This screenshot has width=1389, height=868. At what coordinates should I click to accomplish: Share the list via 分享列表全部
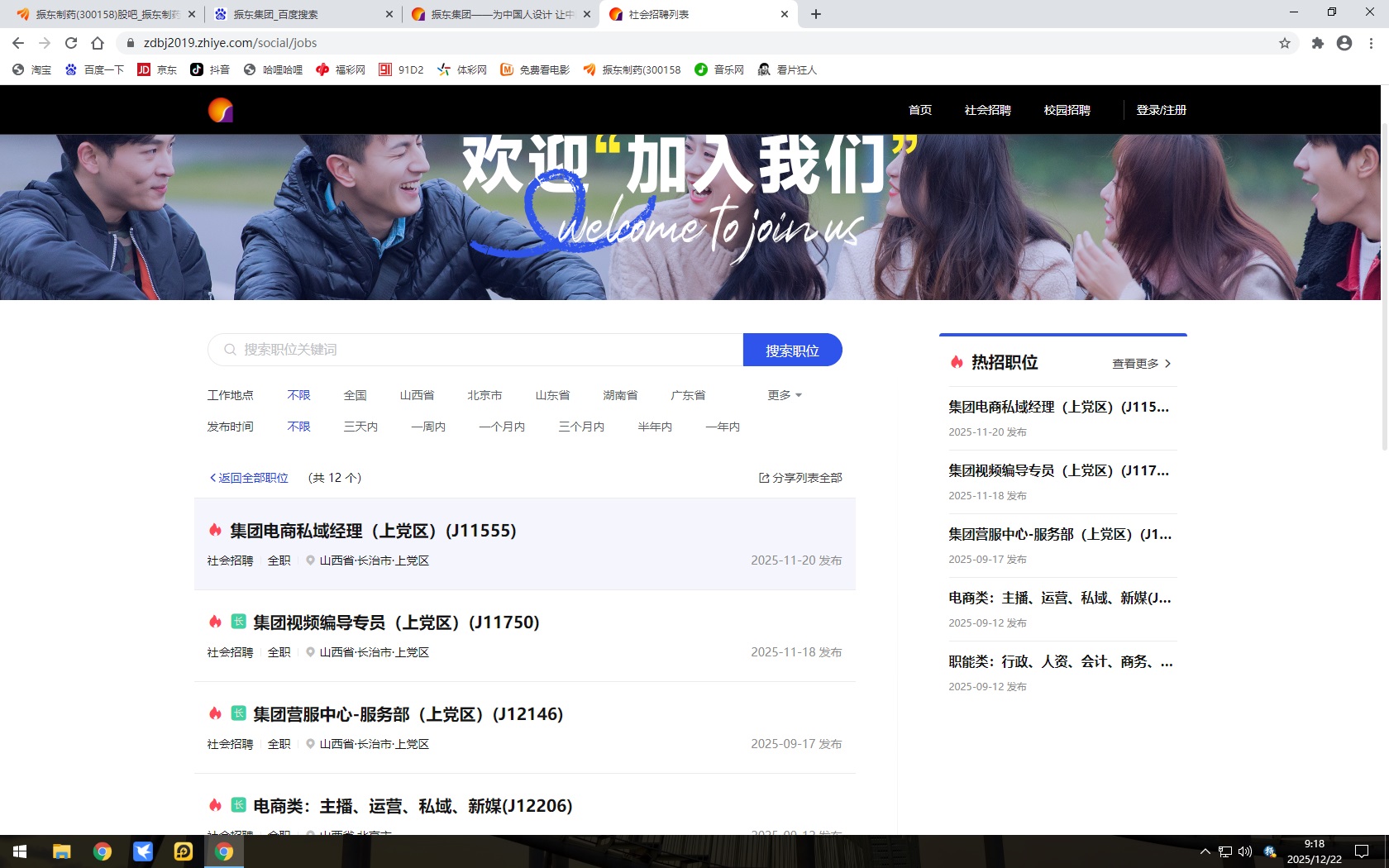pyautogui.click(x=800, y=478)
